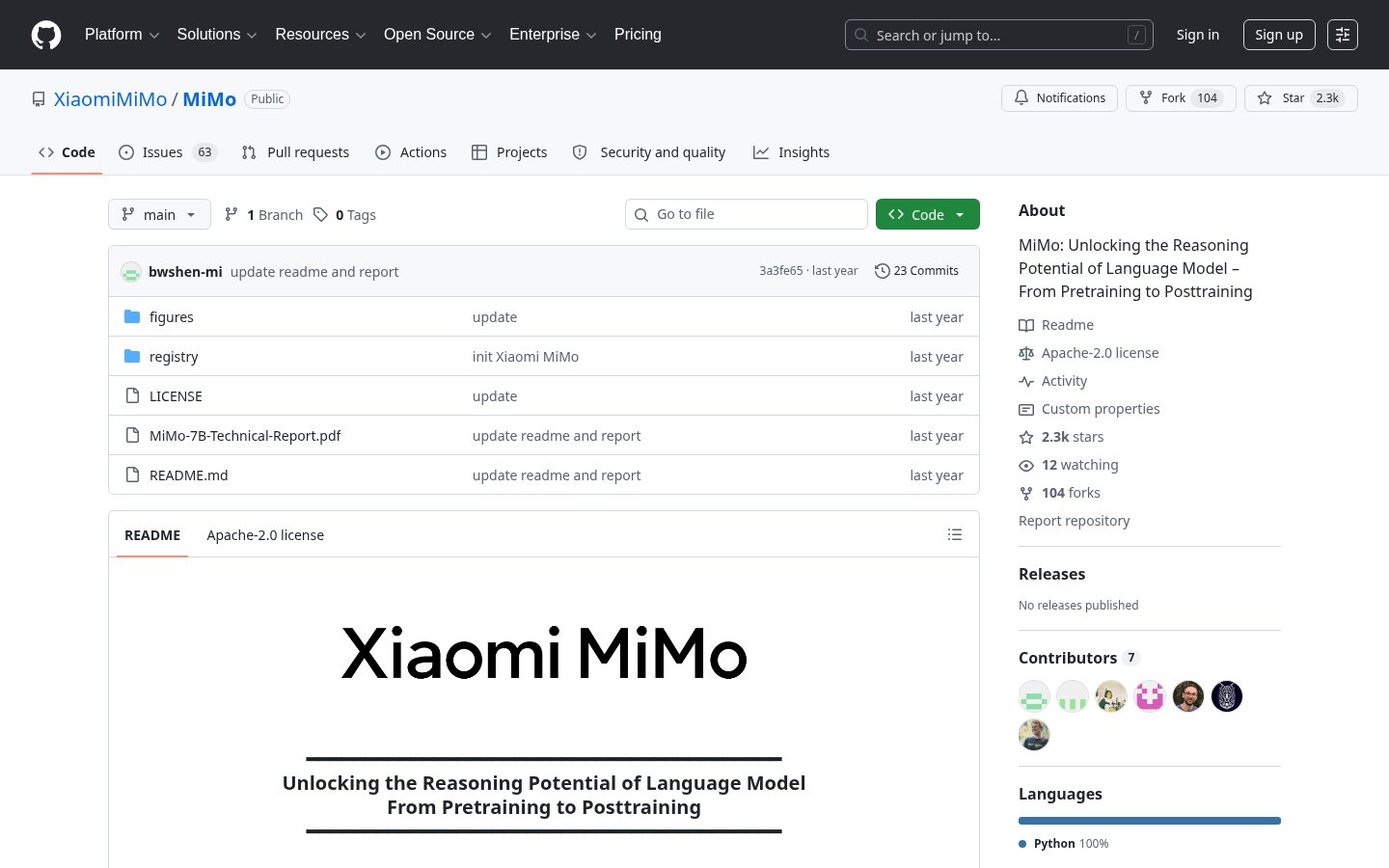Expand the Open Source menu
The height and width of the screenshot is (868, 1389).
tap(437, 35)
